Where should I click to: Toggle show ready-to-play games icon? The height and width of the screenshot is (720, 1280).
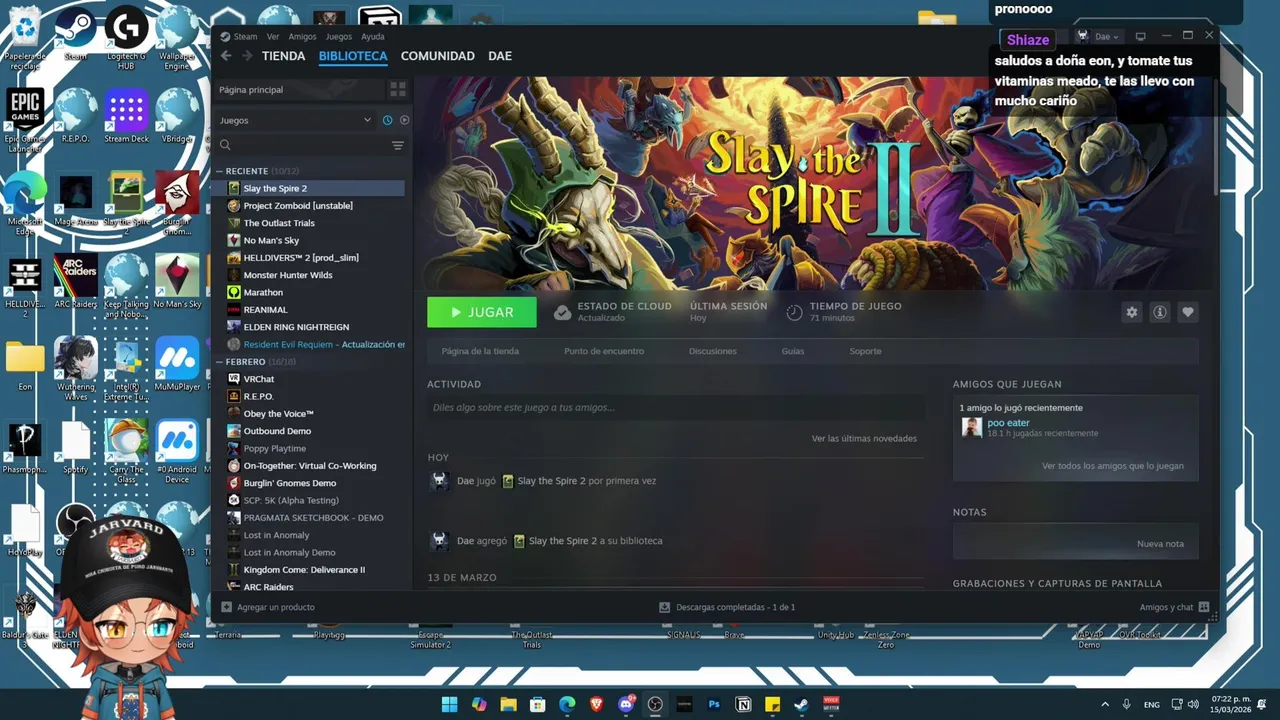404,120
